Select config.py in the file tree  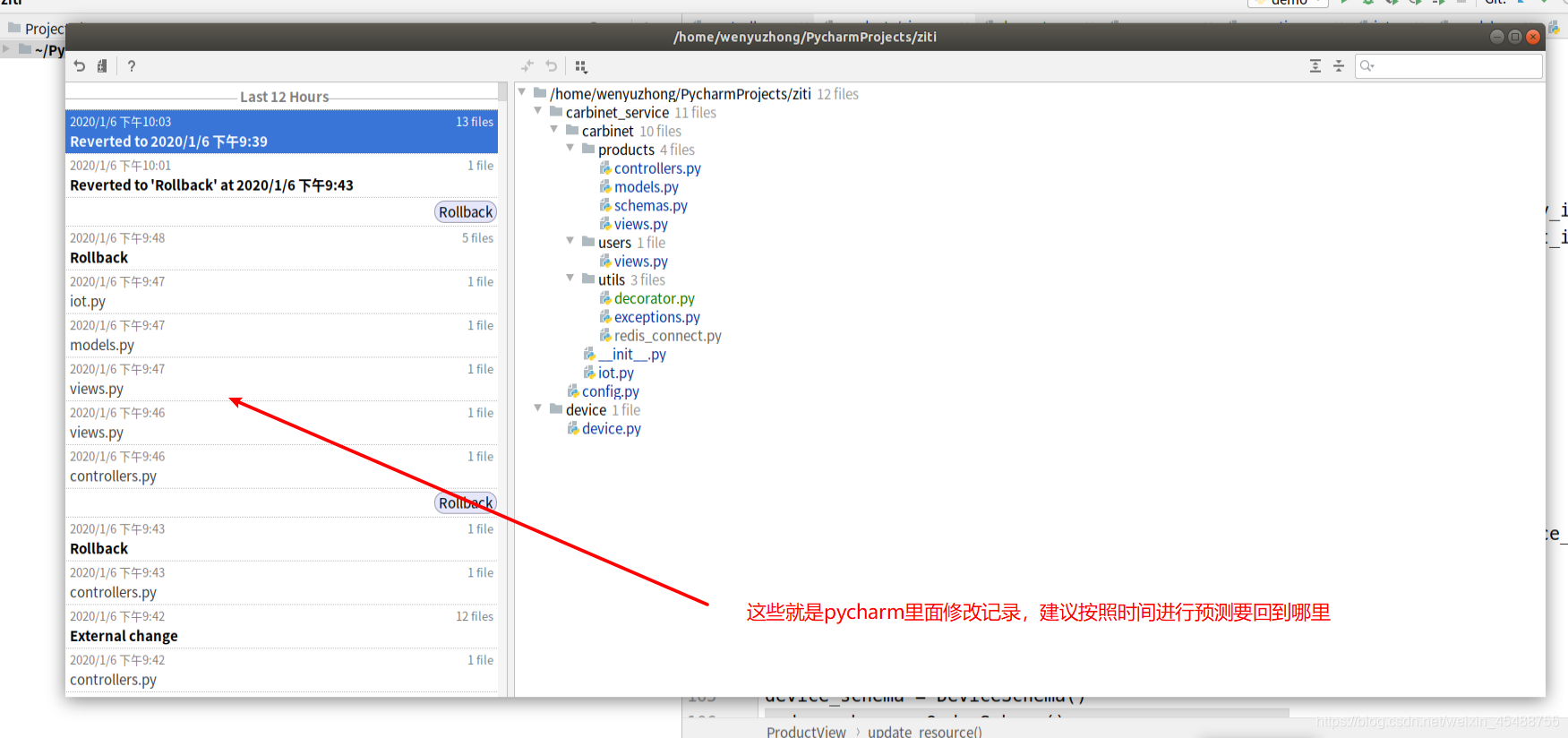(611, 392)
